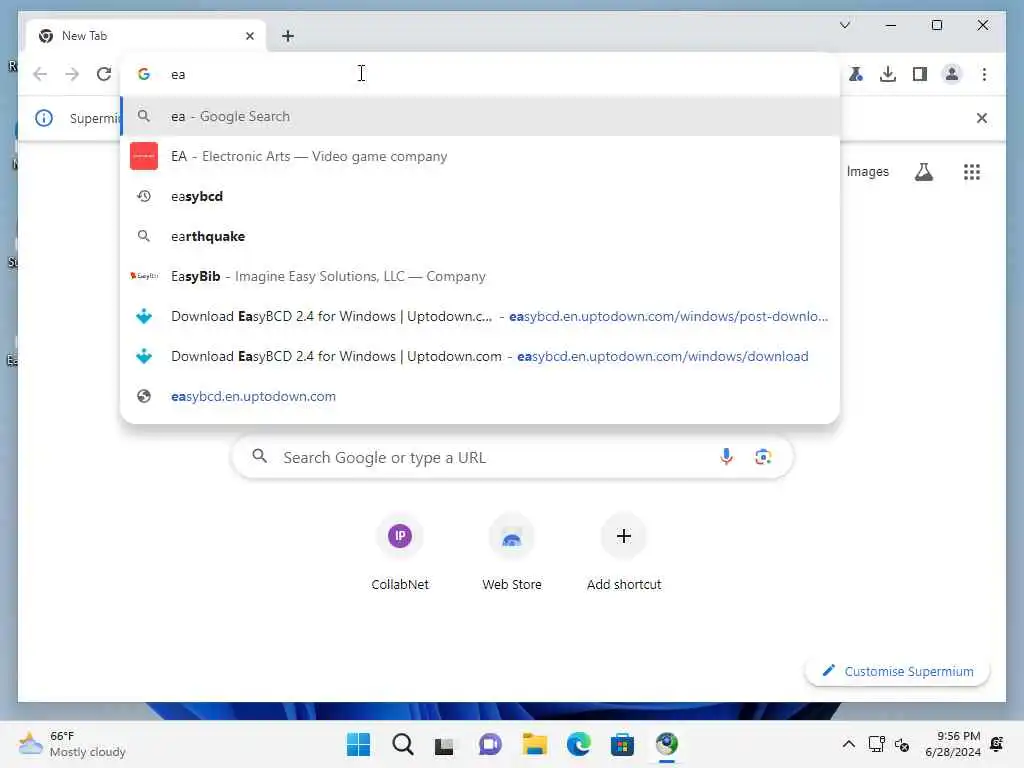Show hidden system tray icons
1024x768 pixels.
click(848, 744)
